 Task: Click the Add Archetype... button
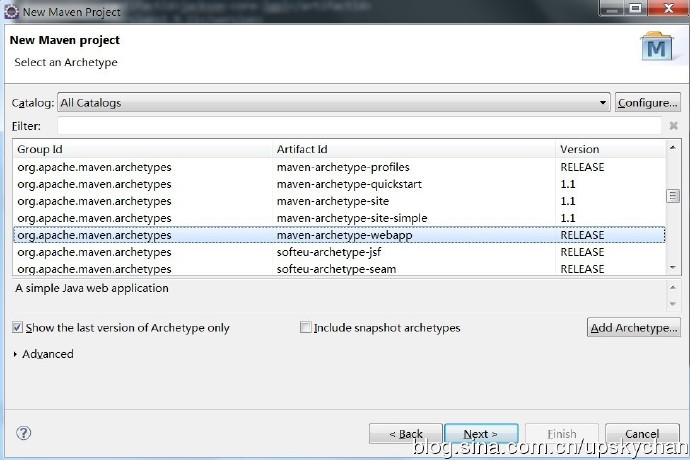tap(633, 328)
